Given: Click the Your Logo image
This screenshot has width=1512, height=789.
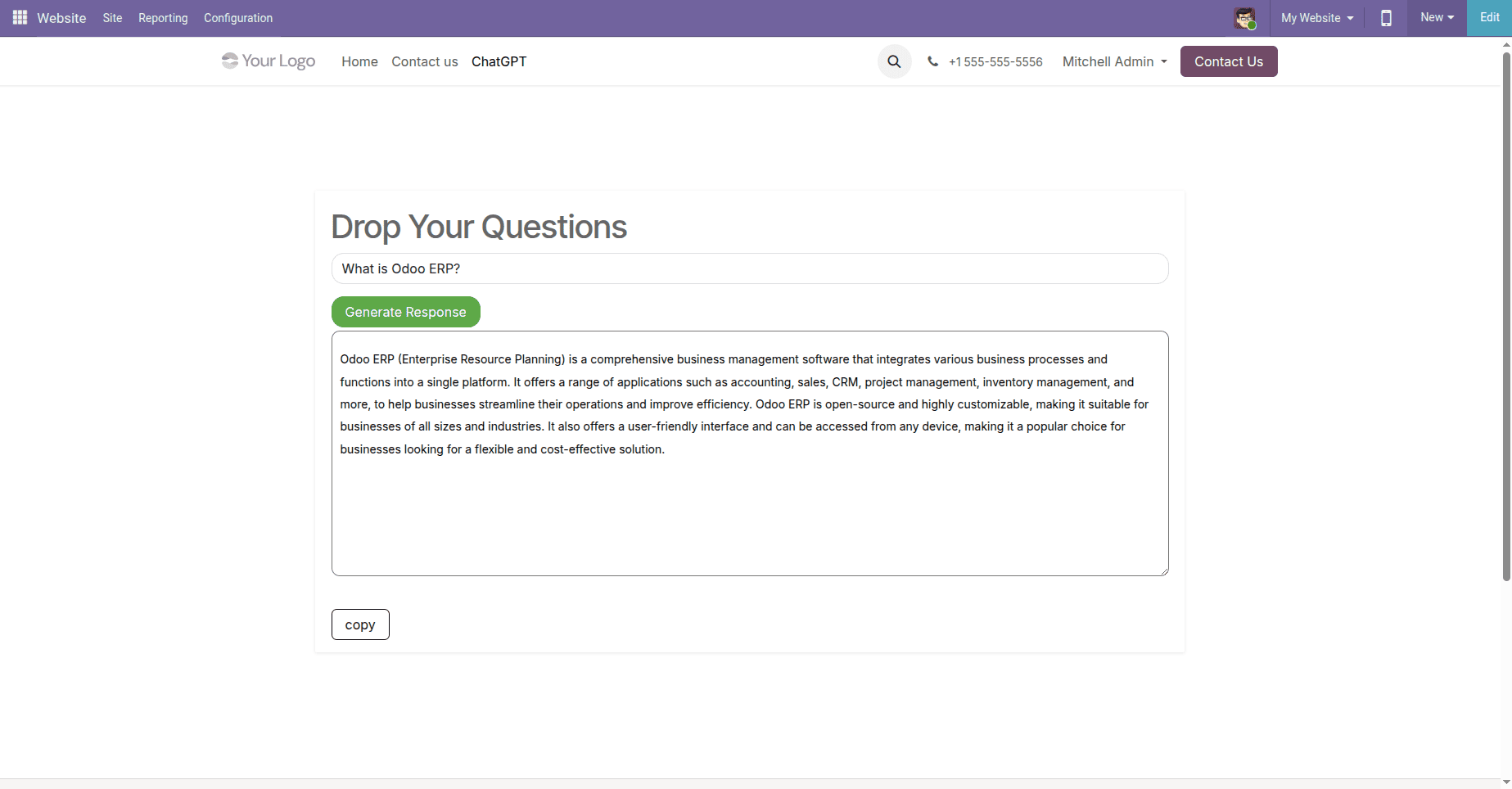Looking at the screenshot, I should click(x=269, y=61).
